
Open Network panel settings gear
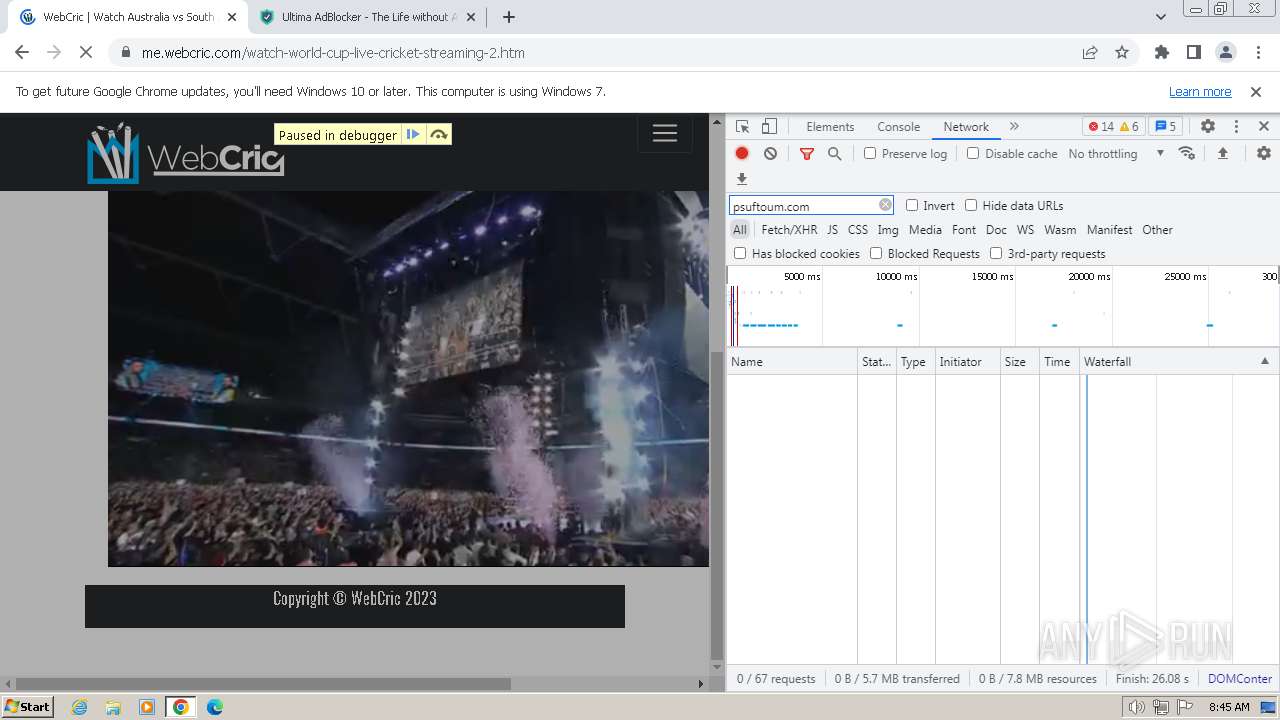click(x=1264, y=153)
